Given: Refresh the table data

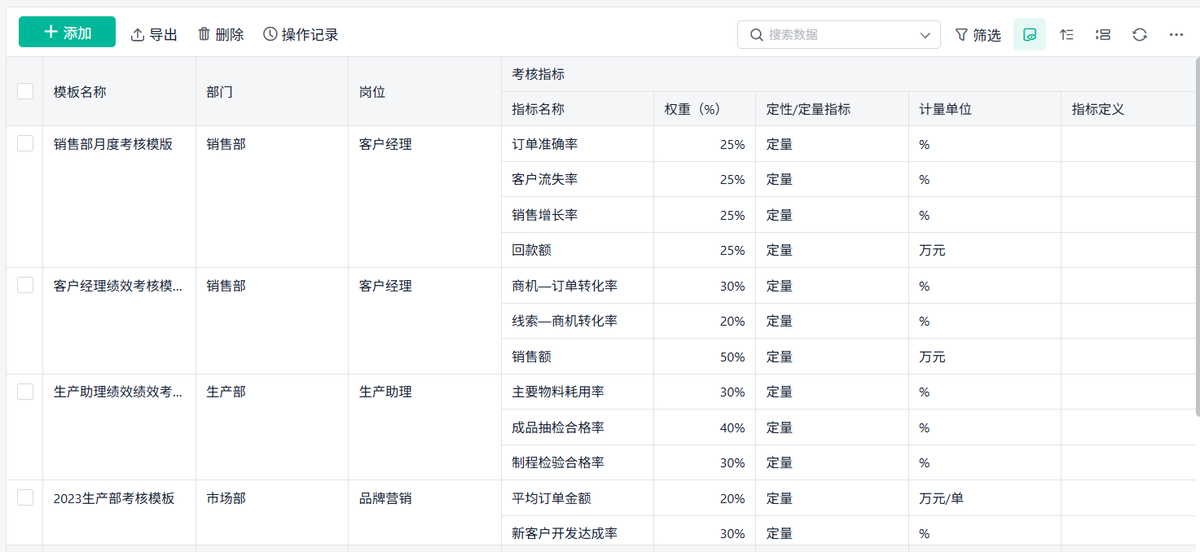Looking at the screenshot, I should click(x=1139, y=35).
